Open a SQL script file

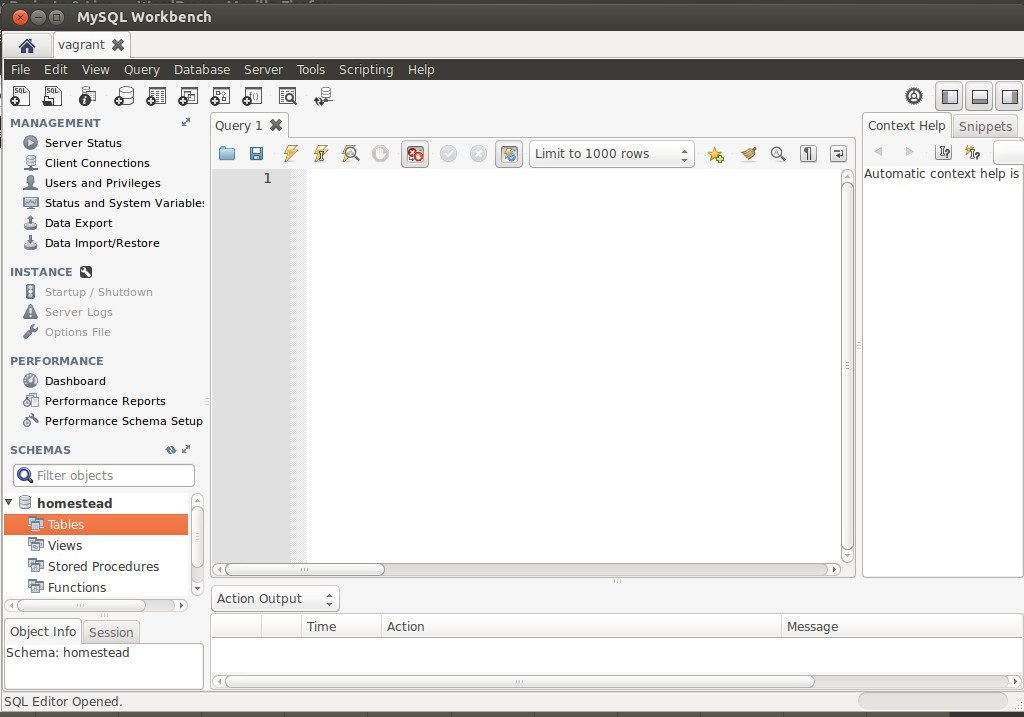[x=51, y=96]
